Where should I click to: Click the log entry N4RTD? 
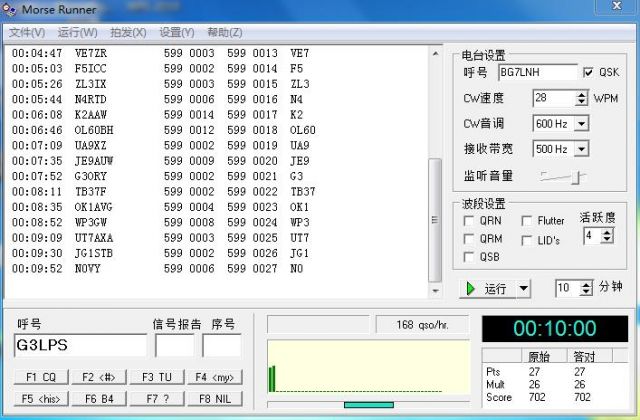click(x=91, y=99)
